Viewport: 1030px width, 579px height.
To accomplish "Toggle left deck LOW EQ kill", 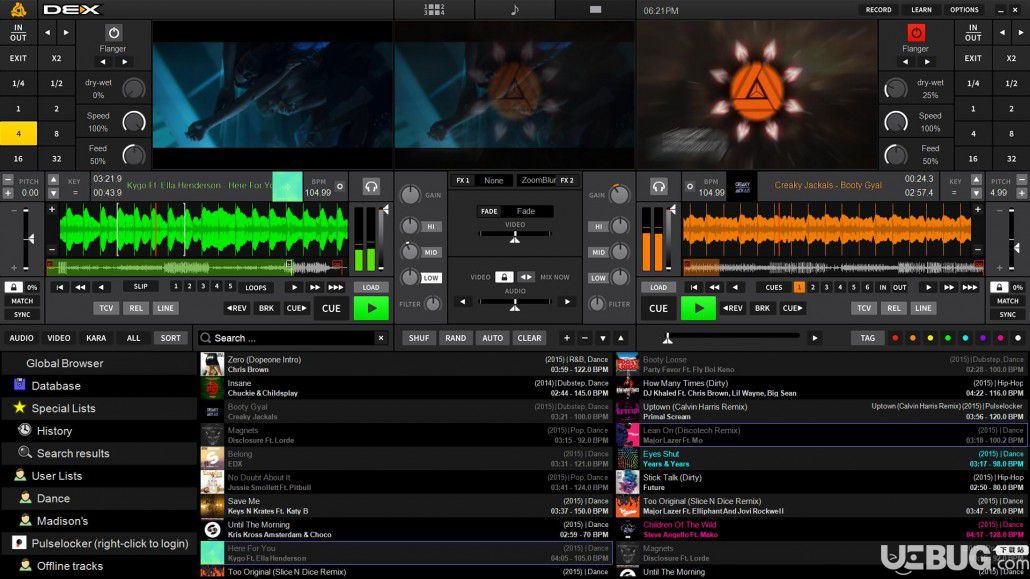I will point(431,278).
